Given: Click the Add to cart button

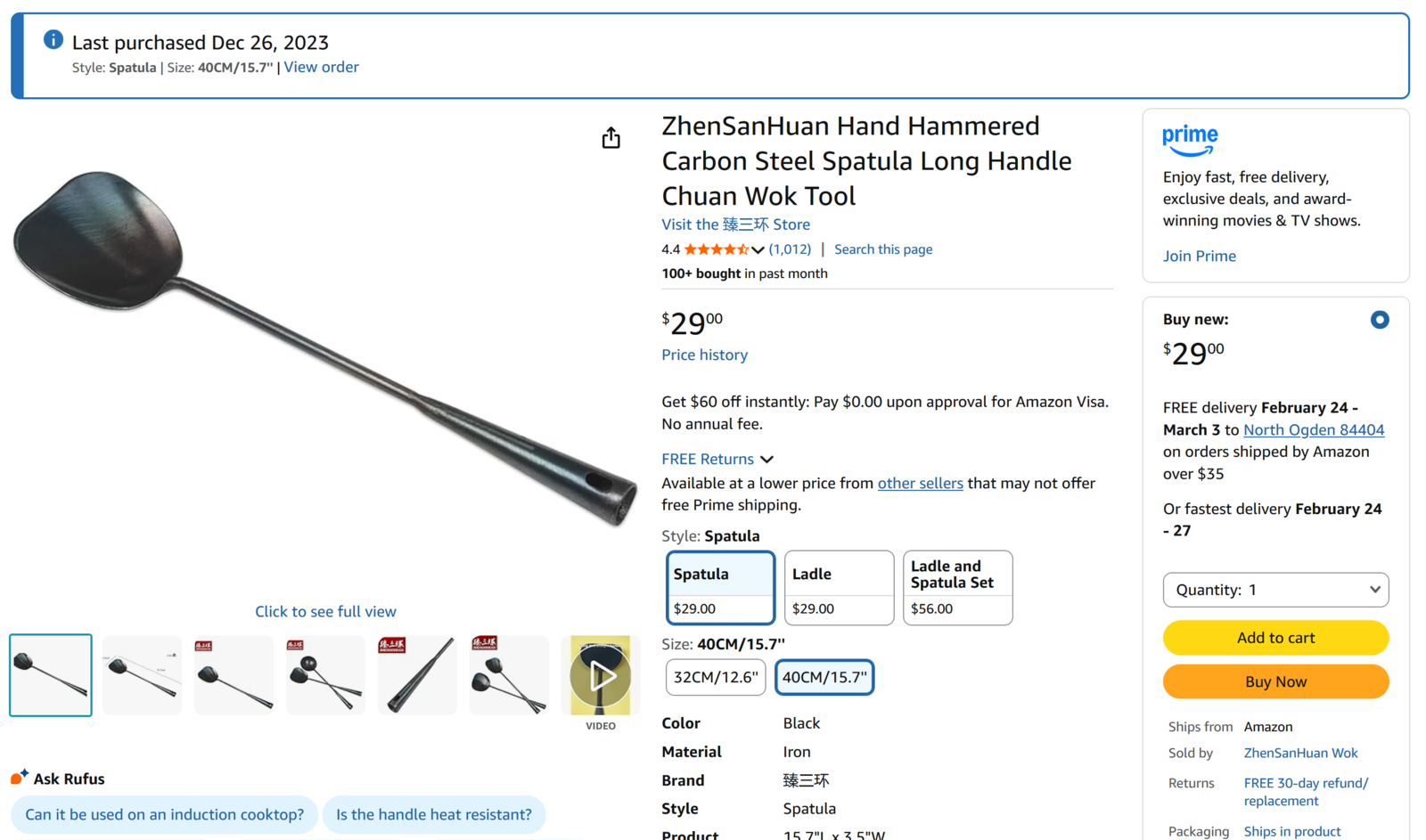Looking at the screenshot, I should pyautogui.click(x=1275, y=638).
